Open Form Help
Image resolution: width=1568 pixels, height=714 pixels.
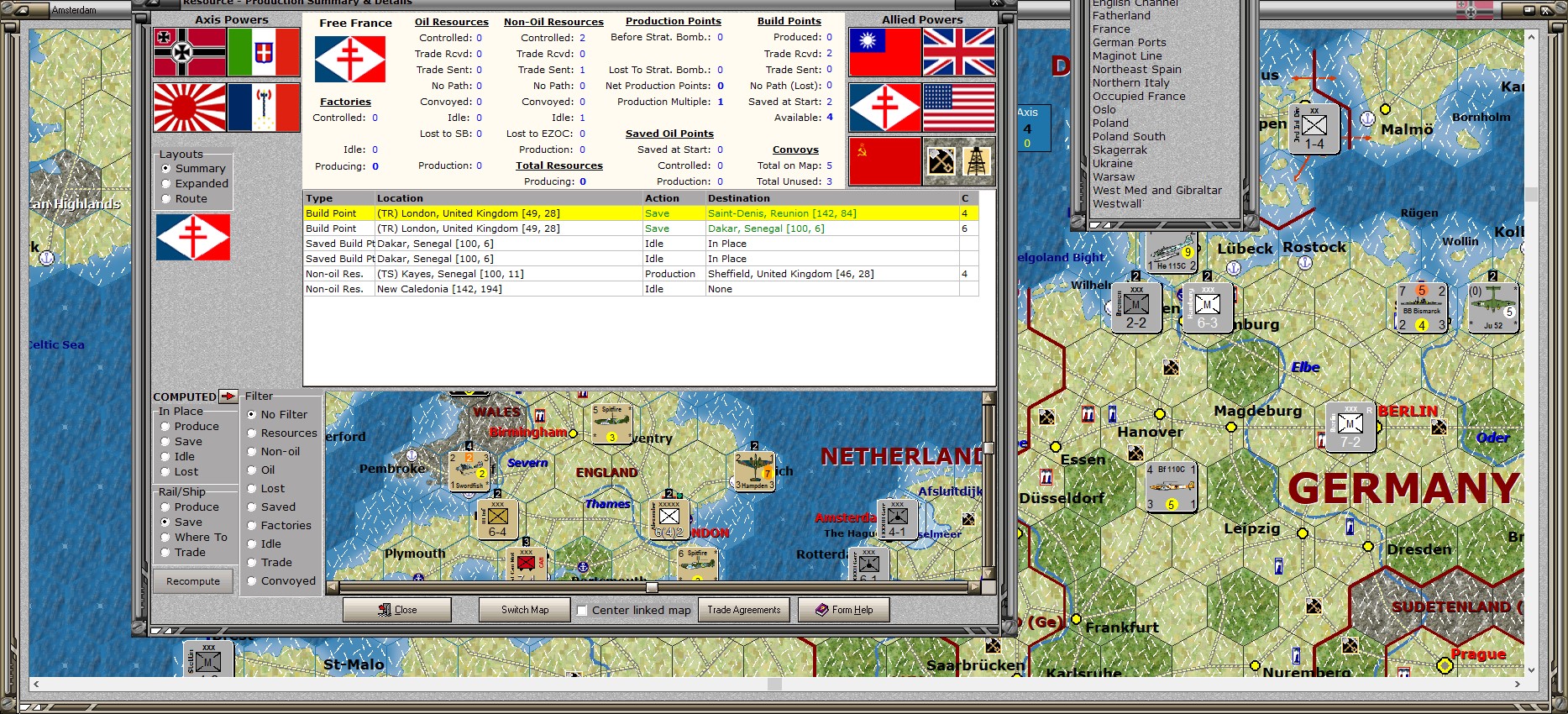(x=844, y=610)
